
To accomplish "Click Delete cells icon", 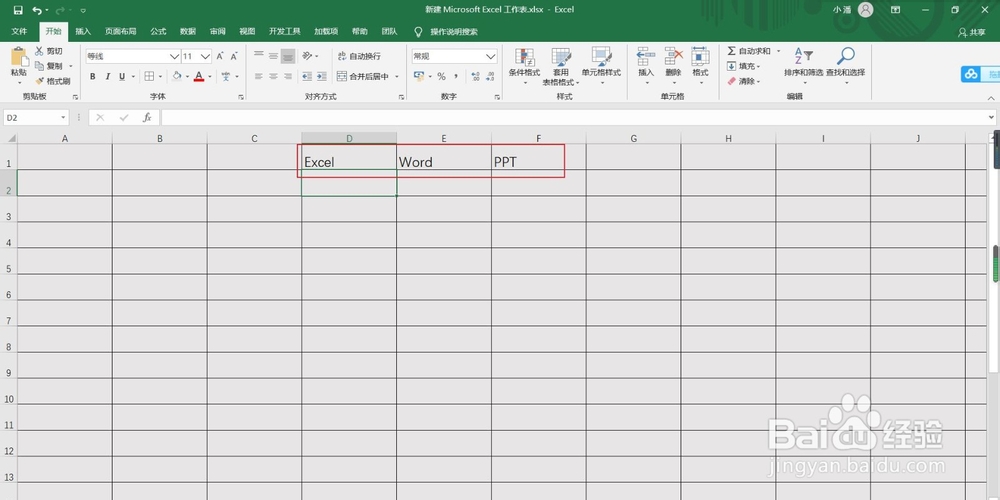I will pyautogui.click(x=673, y=56).
